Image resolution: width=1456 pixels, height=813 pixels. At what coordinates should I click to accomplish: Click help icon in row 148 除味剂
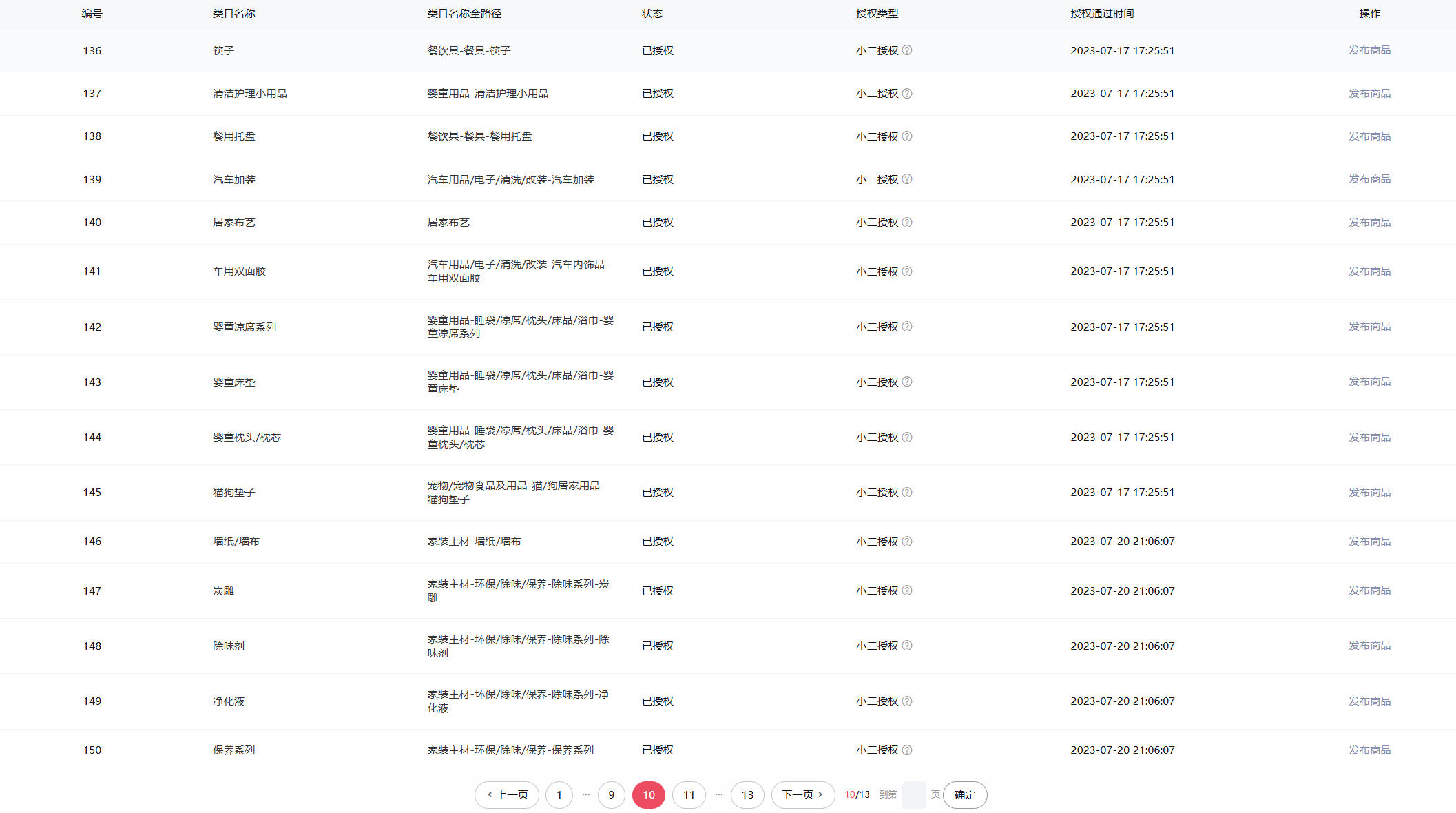[907, 646]
